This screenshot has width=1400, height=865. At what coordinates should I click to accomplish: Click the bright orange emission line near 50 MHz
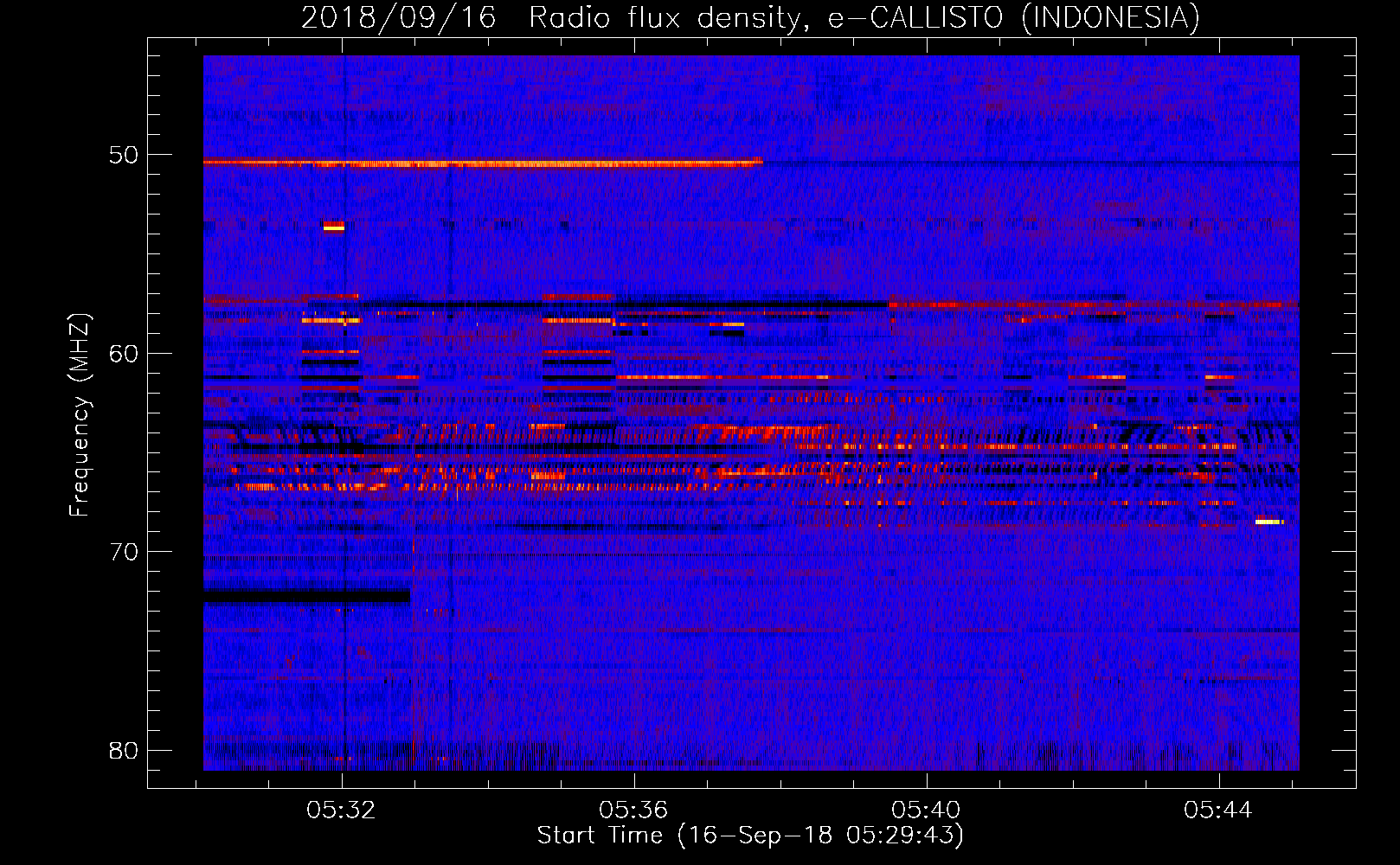[483, 162]
